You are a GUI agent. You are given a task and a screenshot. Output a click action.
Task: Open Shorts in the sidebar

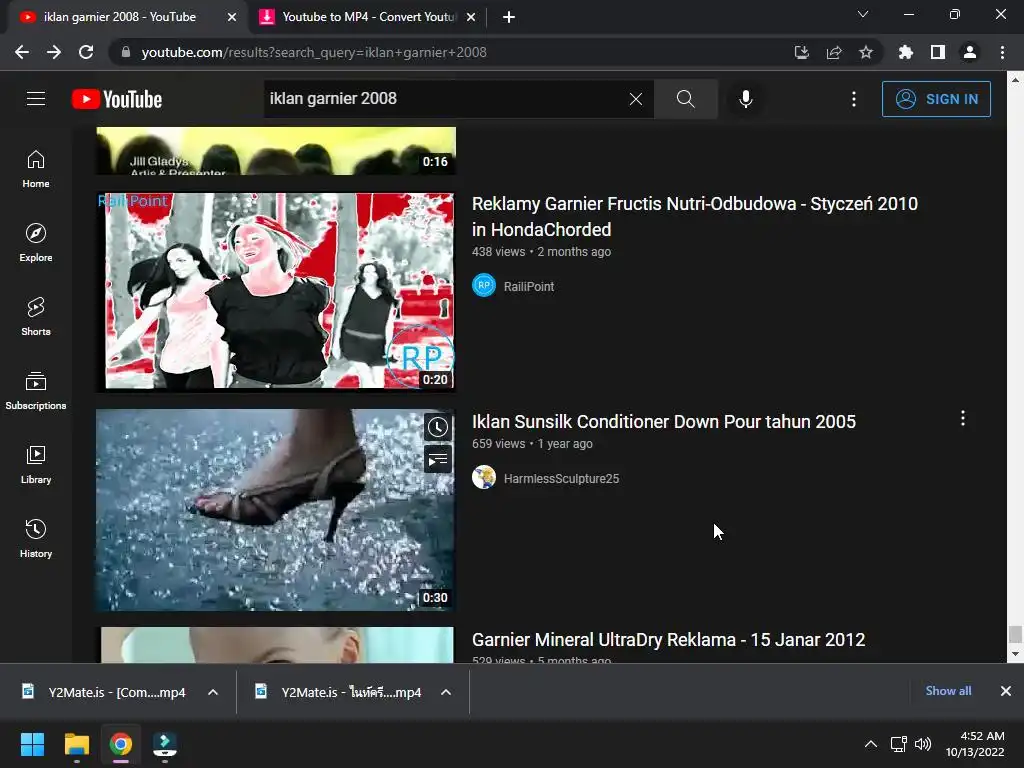tap(36, 317)
